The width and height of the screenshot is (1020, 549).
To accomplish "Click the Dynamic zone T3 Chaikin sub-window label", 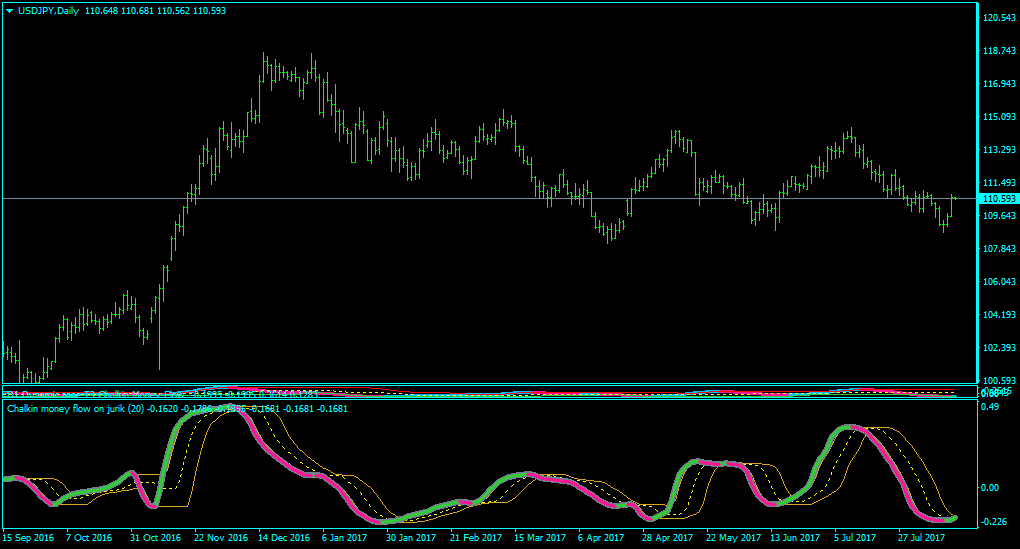I will coord(94,394).
